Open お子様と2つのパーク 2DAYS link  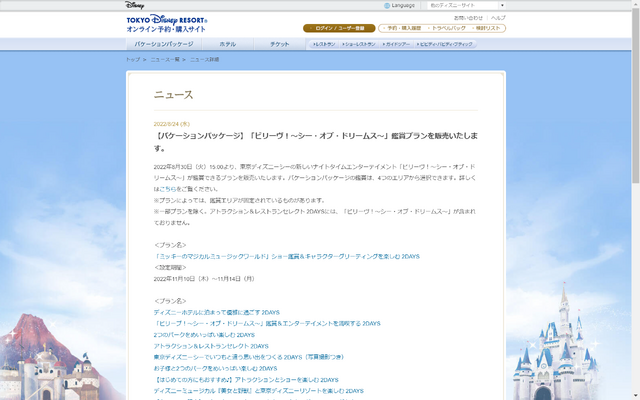click(216, 368)
